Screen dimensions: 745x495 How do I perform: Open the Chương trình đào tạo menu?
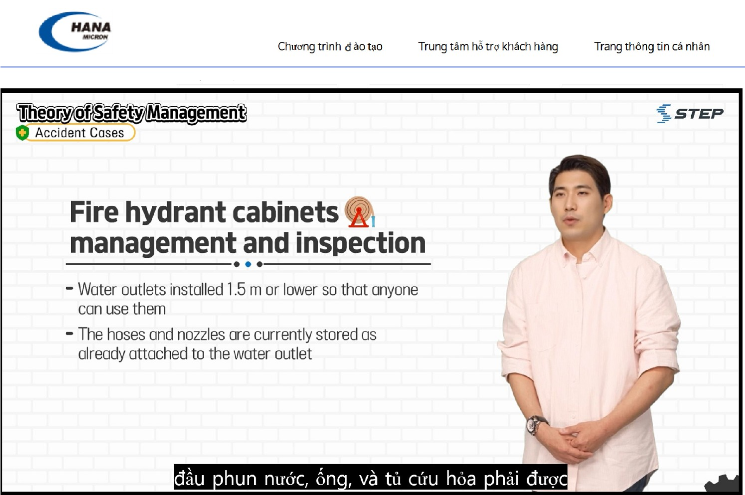pyautogui.click(x=330, y=47)
